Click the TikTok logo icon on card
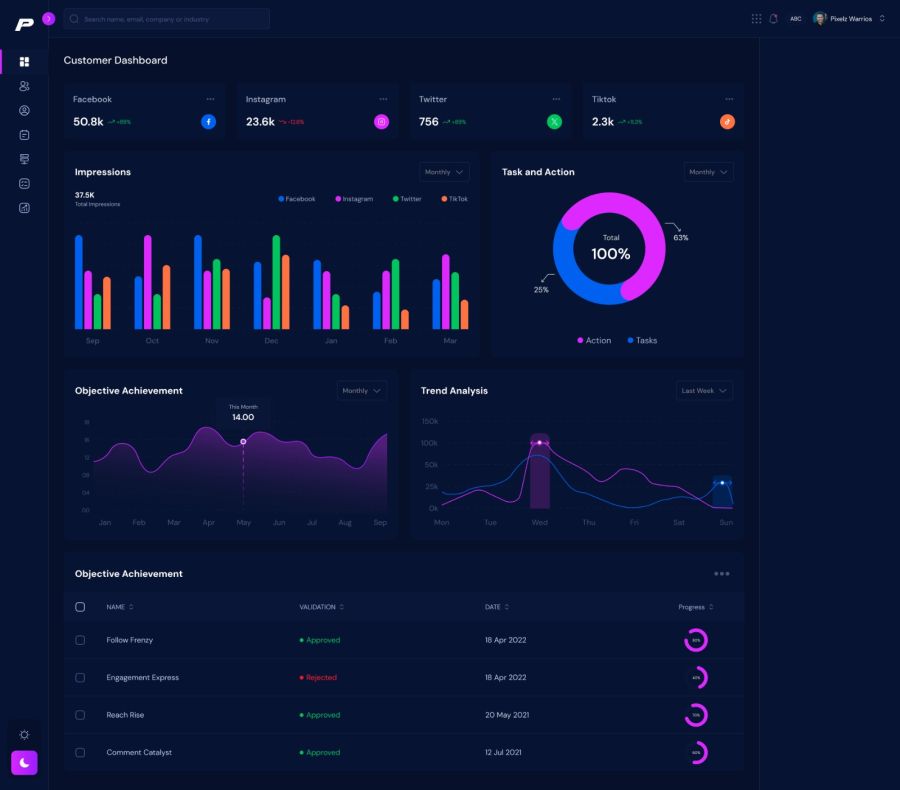 pyautogui.click(x=727, y=122)
